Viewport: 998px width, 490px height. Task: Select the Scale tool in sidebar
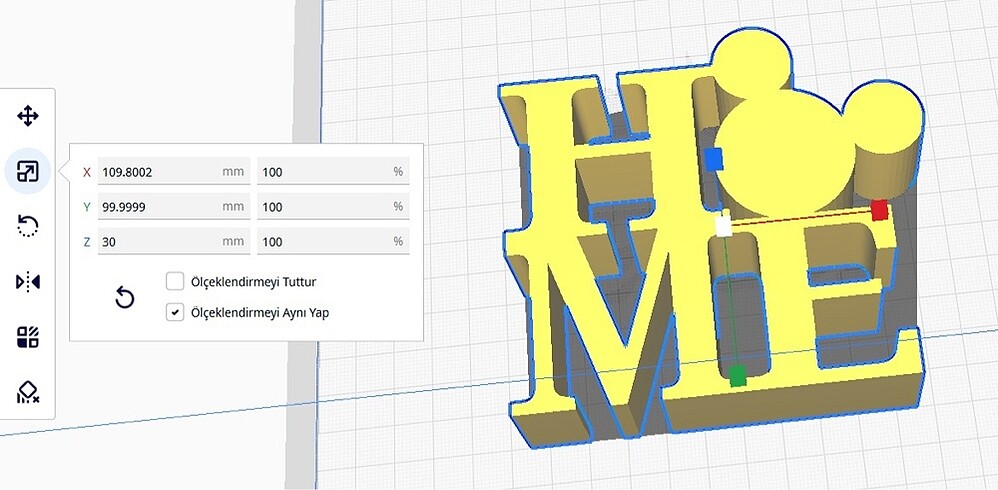coord(27,171)
